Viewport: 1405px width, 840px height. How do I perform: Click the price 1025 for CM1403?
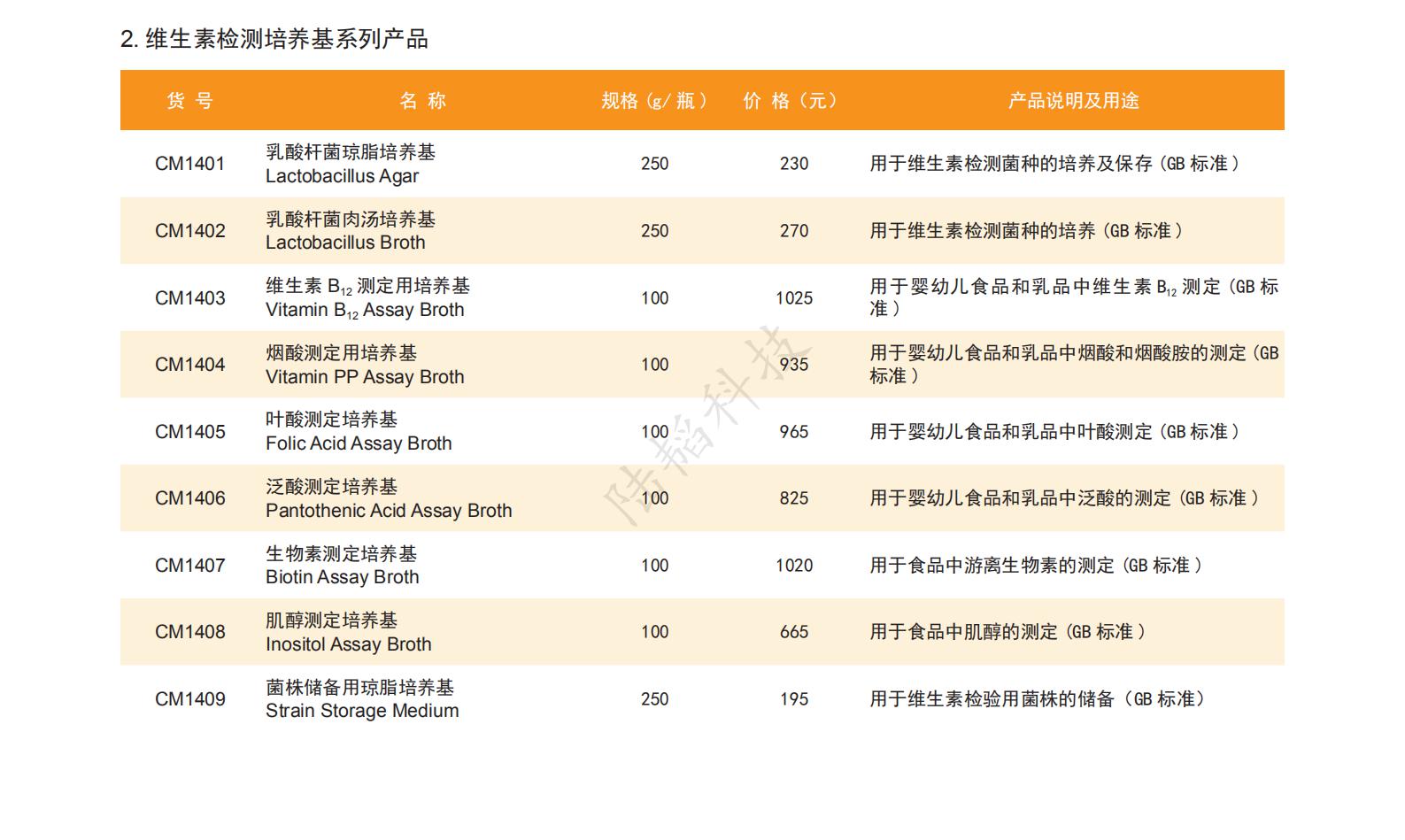794,298
